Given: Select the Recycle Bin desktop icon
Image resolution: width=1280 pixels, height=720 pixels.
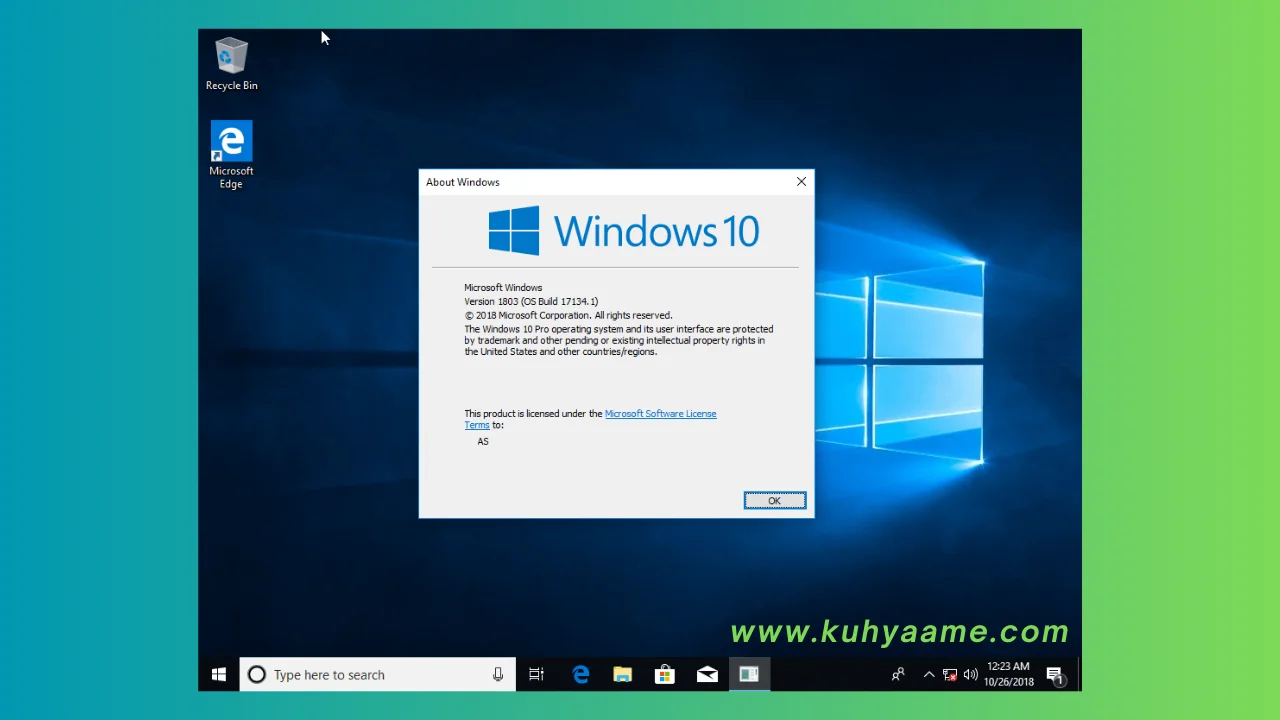Looking at the screenshot, I should 231,64.
